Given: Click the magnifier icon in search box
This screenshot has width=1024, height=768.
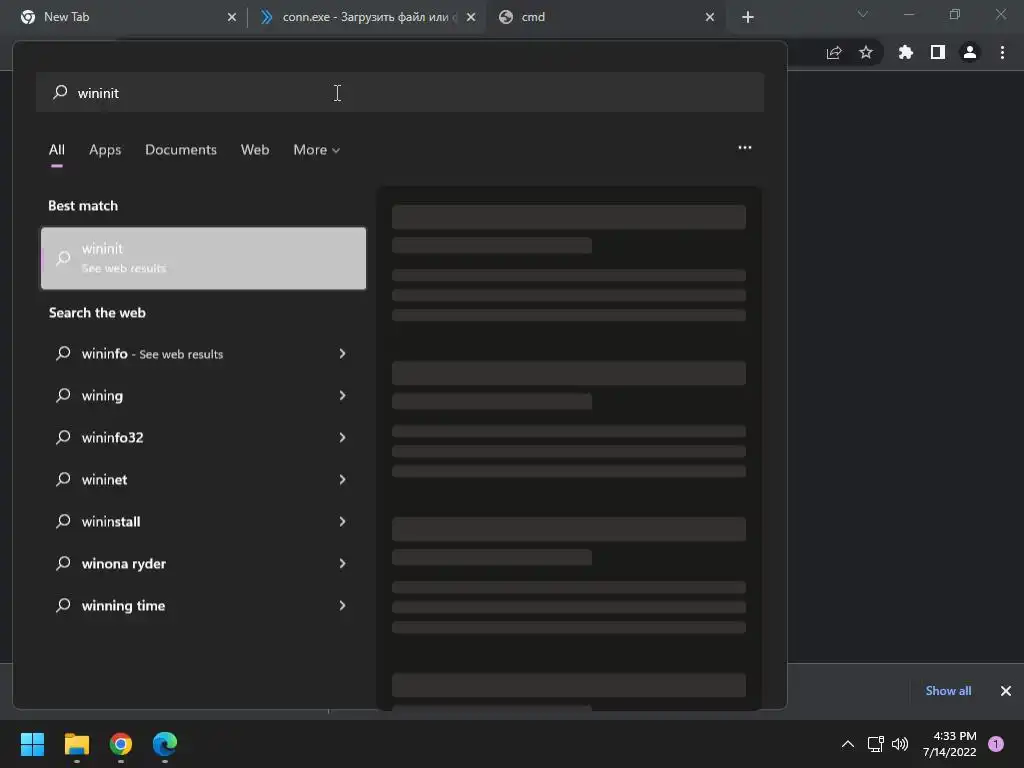Looking at the screenshot, I should click(60, 92).
